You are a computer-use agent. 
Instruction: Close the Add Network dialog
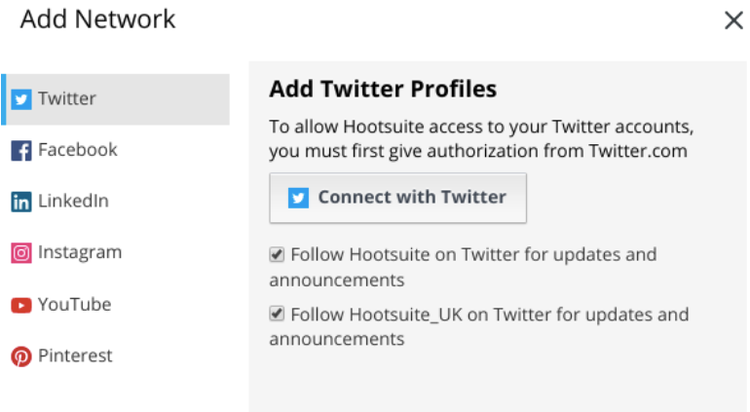click(x=733, y=21)
